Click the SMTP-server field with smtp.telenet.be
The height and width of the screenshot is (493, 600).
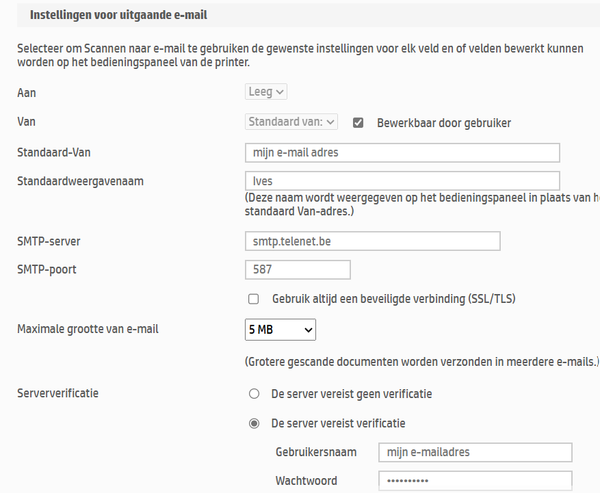coord(372,241)
